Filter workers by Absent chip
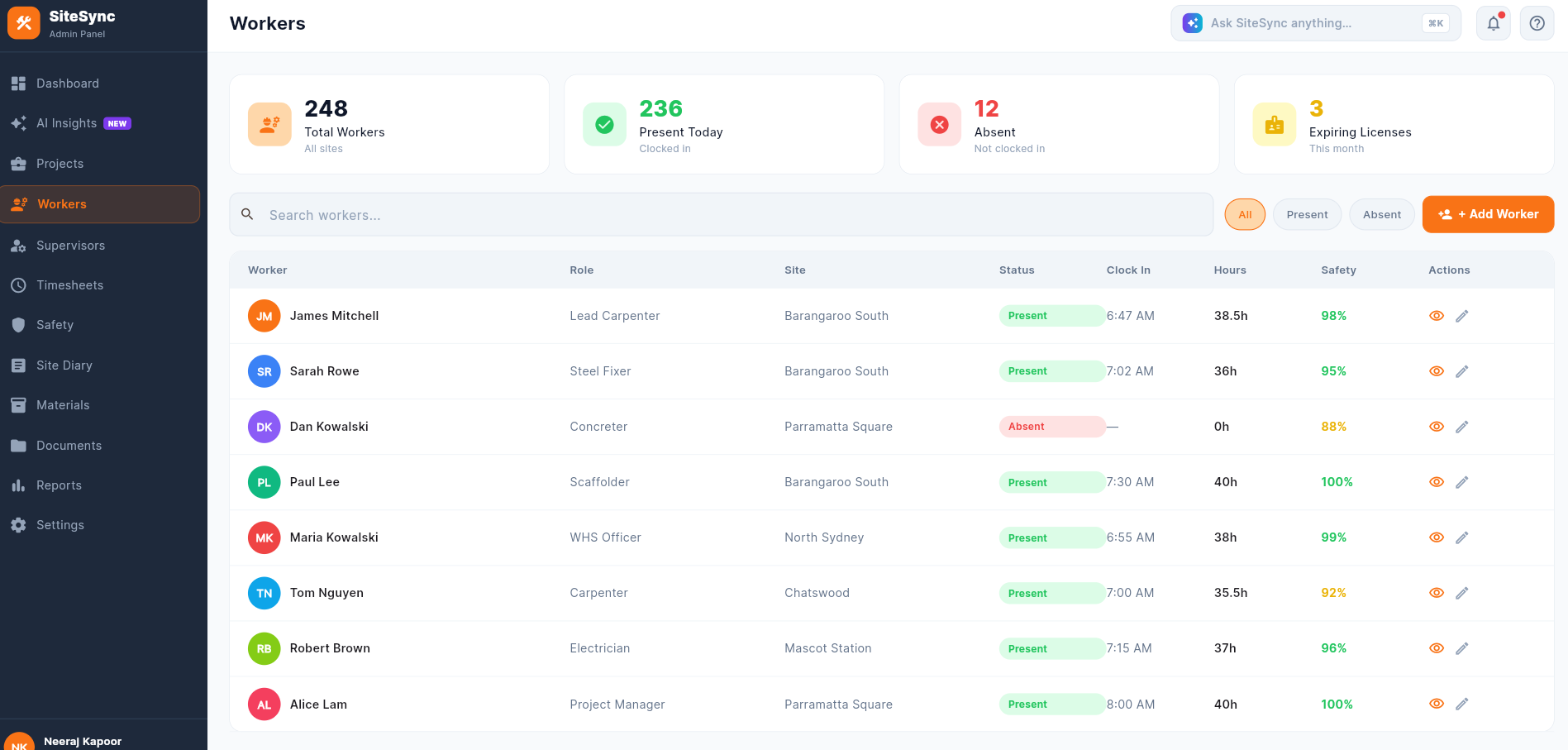The height and width of the screenshot is (750, 1568). (1382, 214)
